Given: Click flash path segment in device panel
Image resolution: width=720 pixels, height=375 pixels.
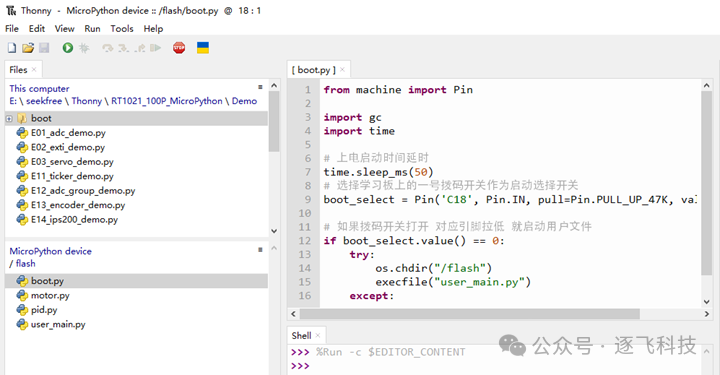Looking at the screenshot, I should [x=25, y=263].
